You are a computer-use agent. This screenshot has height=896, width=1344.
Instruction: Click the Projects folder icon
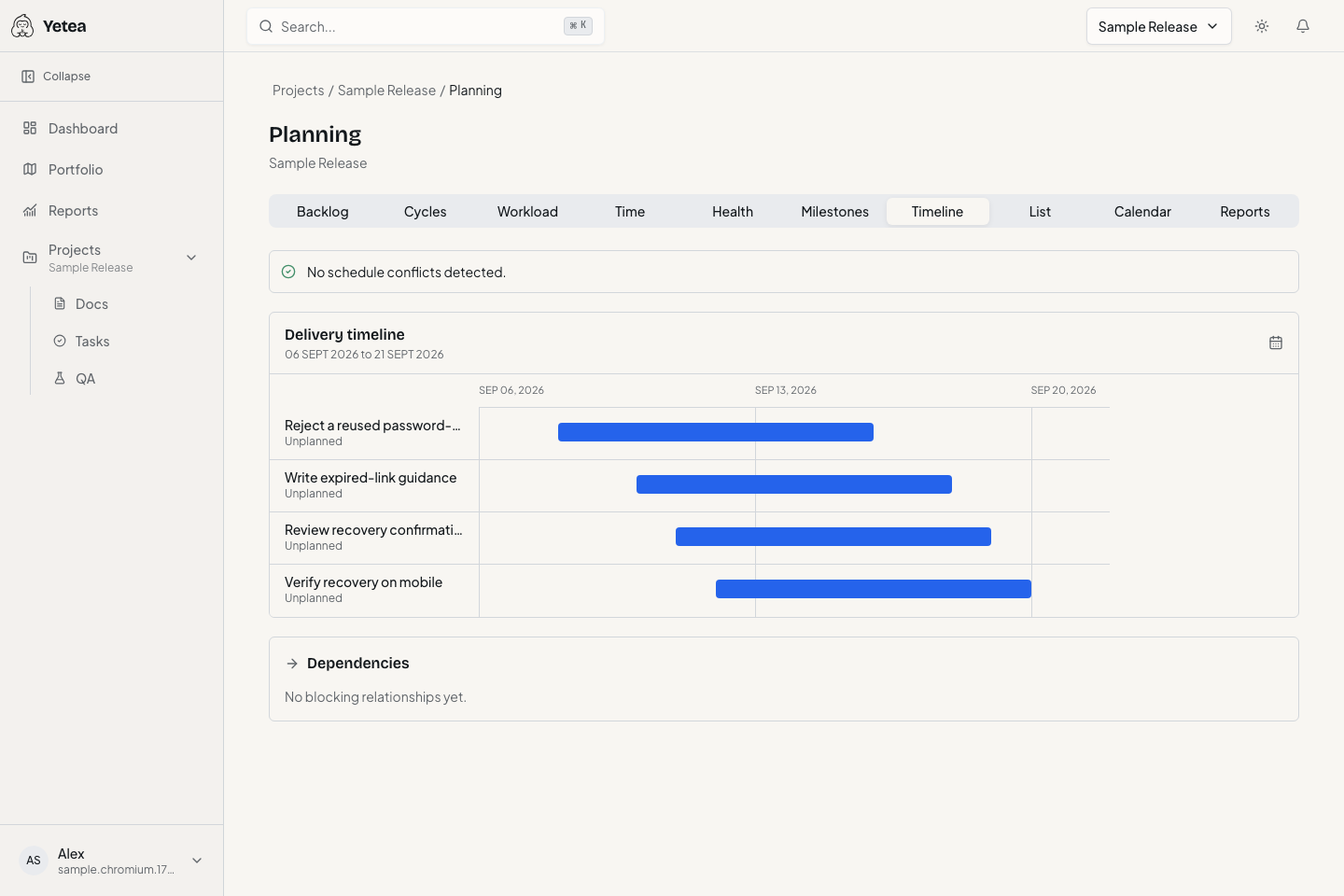(x=30, y=258)
